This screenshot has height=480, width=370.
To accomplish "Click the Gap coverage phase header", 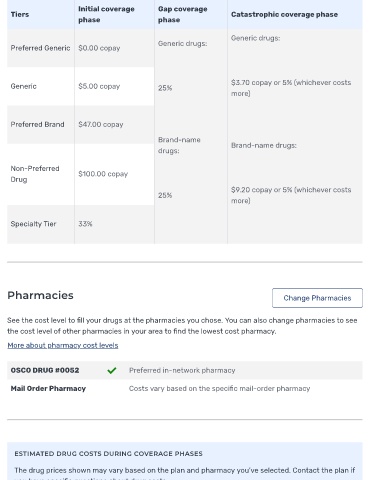I will 182,14.
